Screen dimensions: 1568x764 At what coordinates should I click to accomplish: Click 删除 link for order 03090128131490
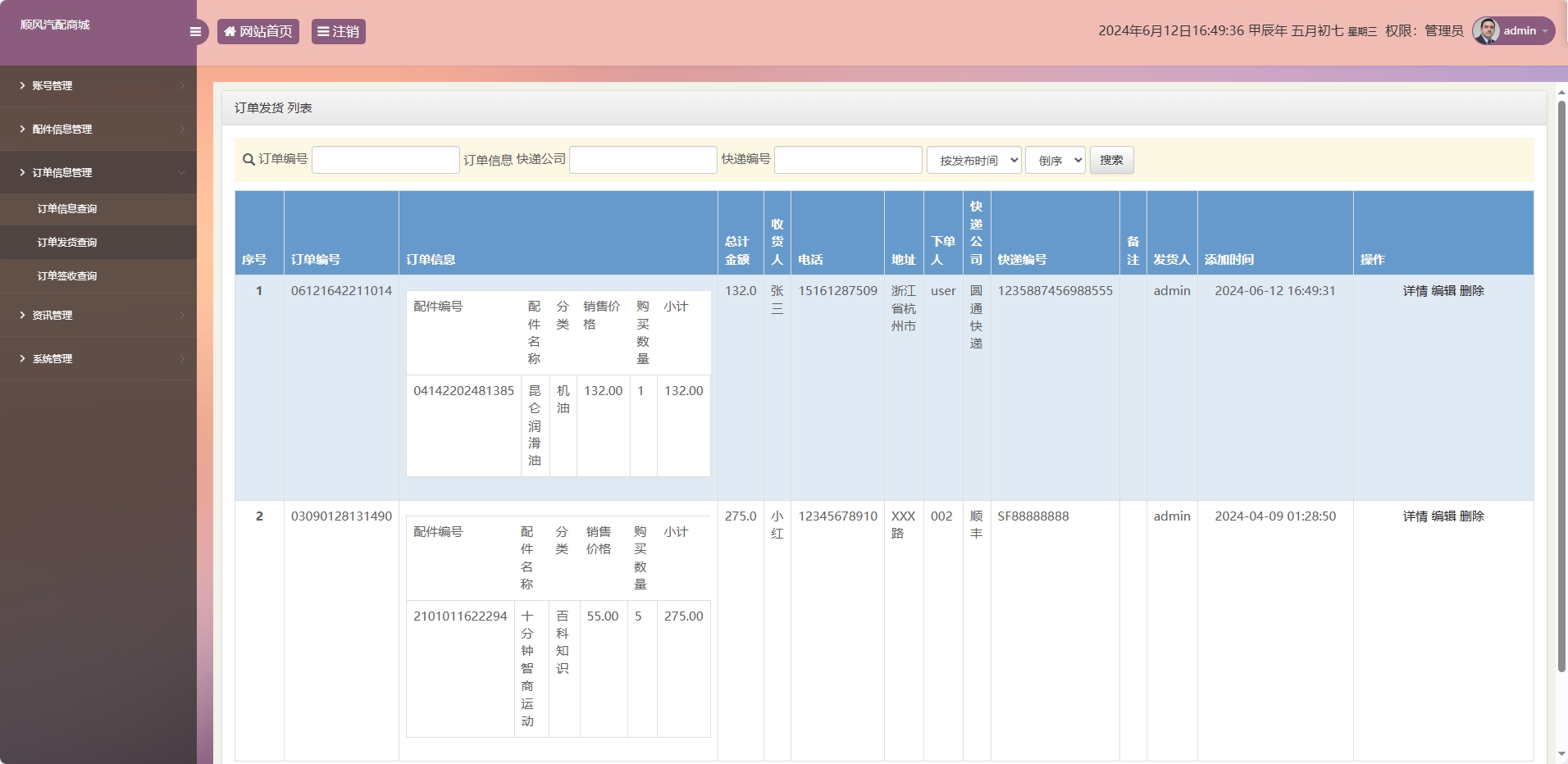coord(1472,516)
